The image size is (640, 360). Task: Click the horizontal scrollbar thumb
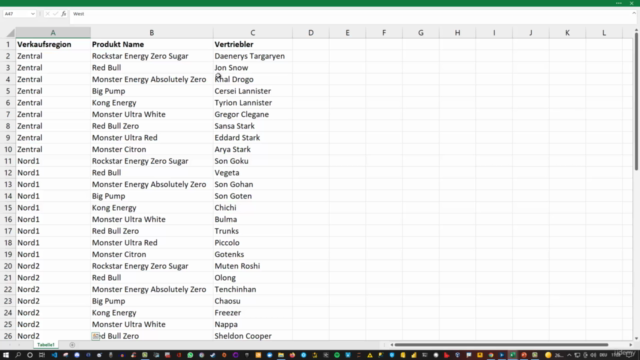pos(501,345)
